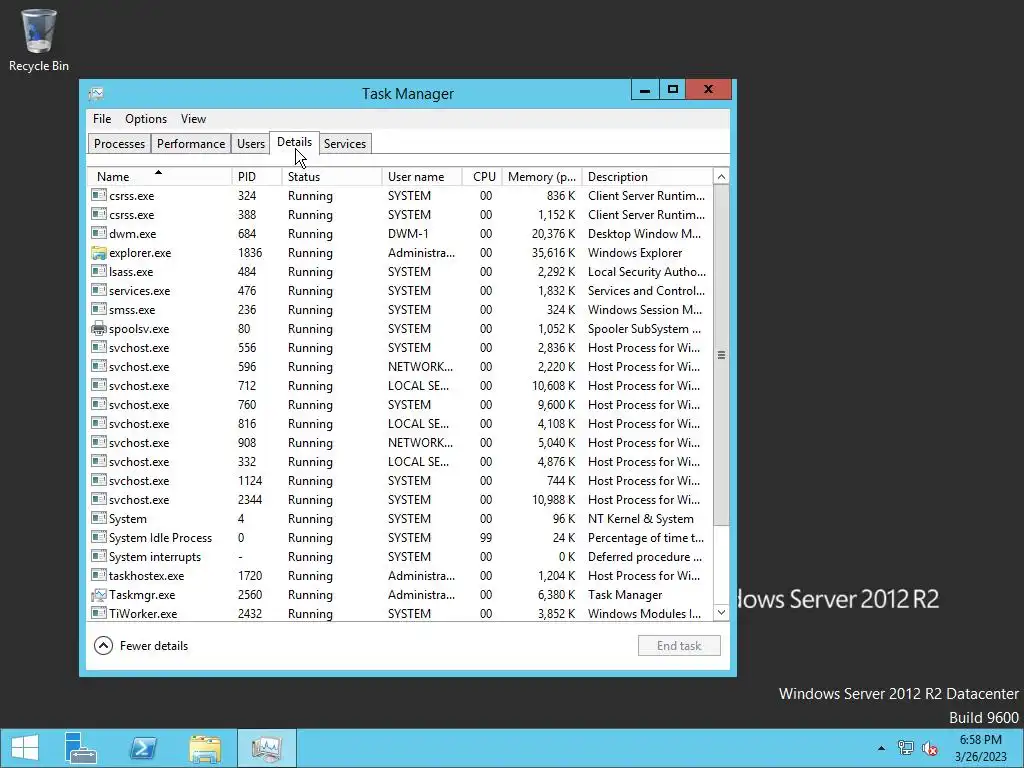1024x768 pixels.
Task: Click the scrollbar up arrow
Action: click(721, 176)
